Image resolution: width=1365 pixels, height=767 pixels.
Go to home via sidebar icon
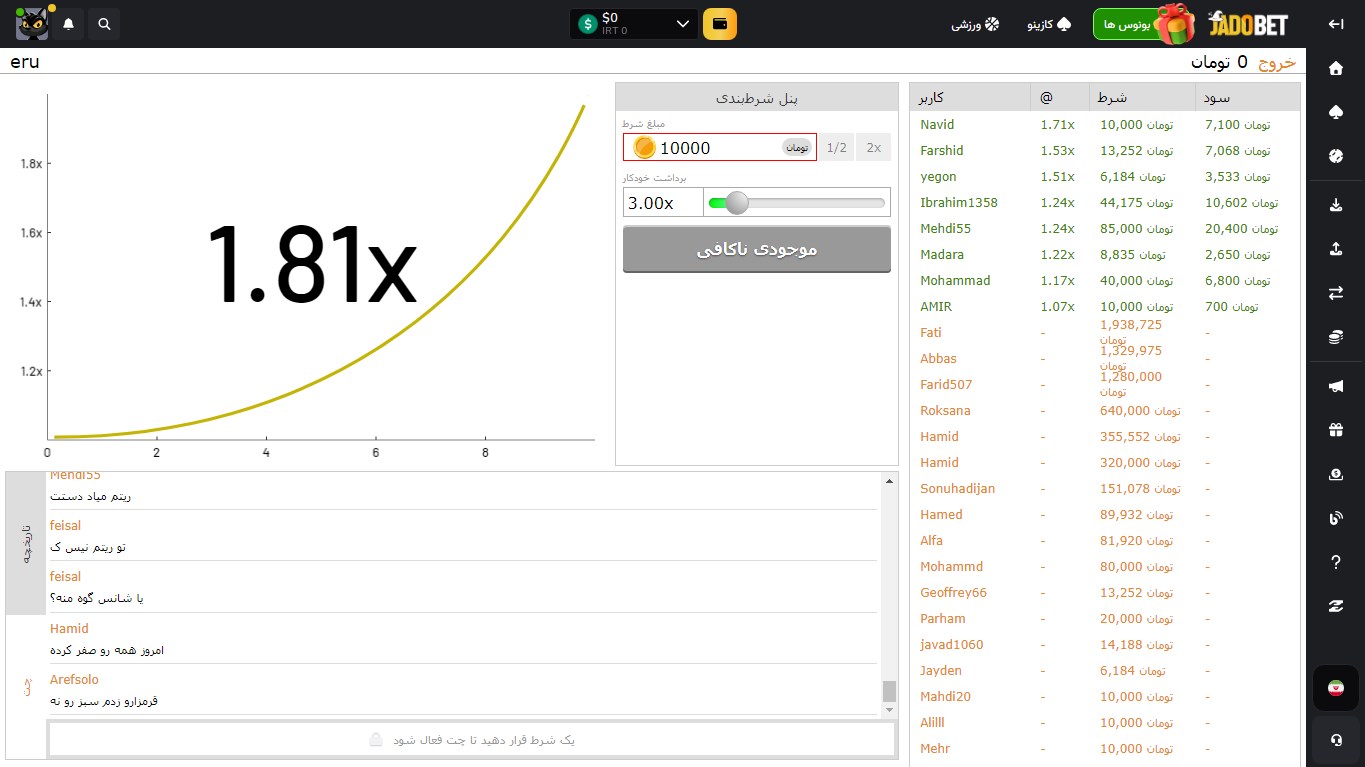coord(1335,69)
